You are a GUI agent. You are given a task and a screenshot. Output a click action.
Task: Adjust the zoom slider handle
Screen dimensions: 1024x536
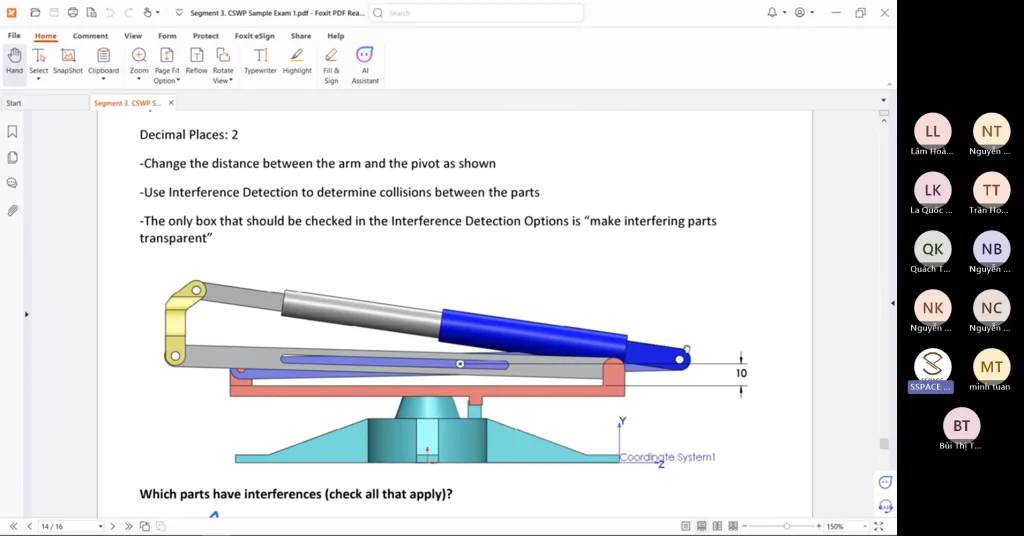pos(787,526)
